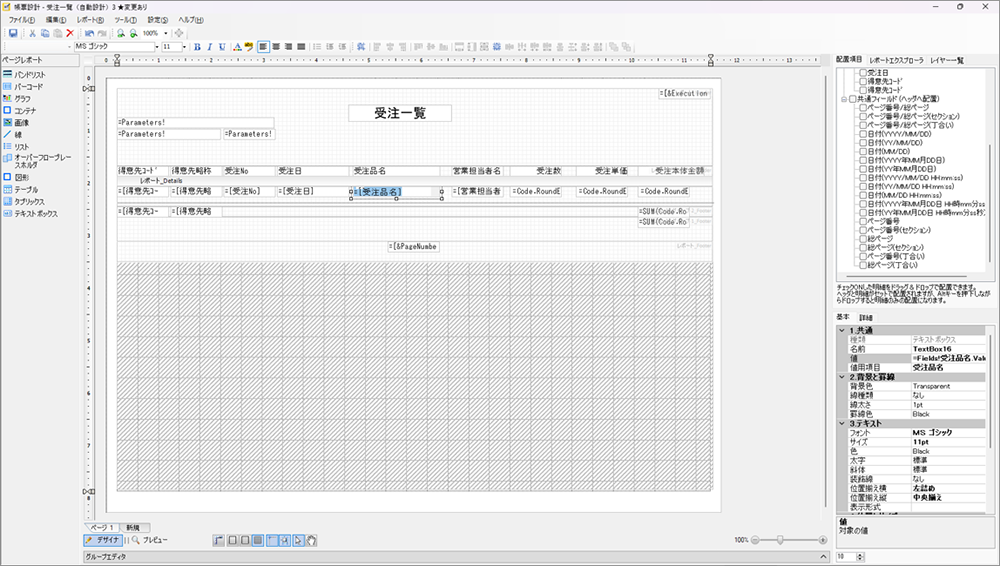Click the デザイナ button
This screenshot has height=566, width=1000.
103,540
